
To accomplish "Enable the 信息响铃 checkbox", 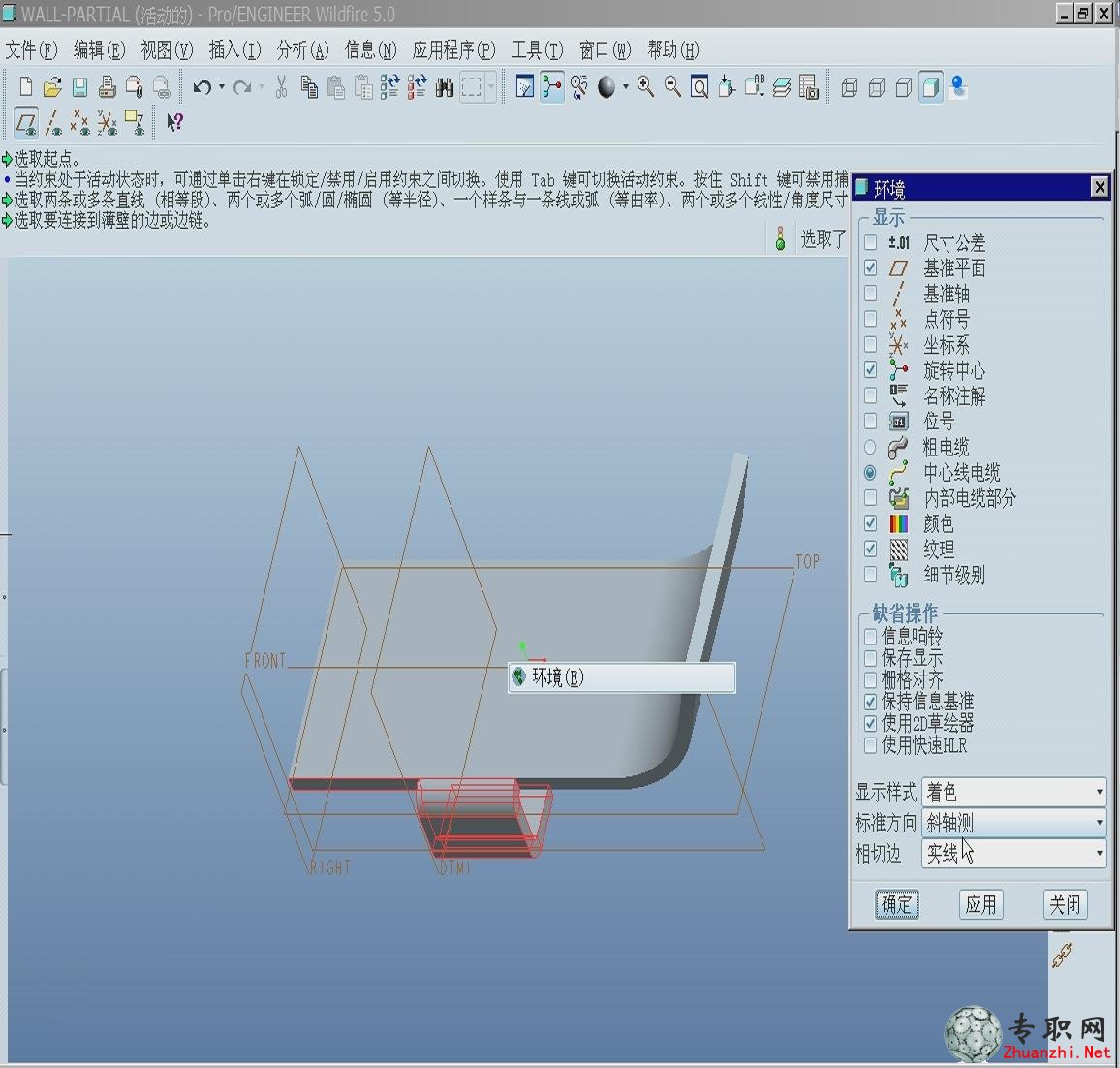I will [x=870, y=636].
